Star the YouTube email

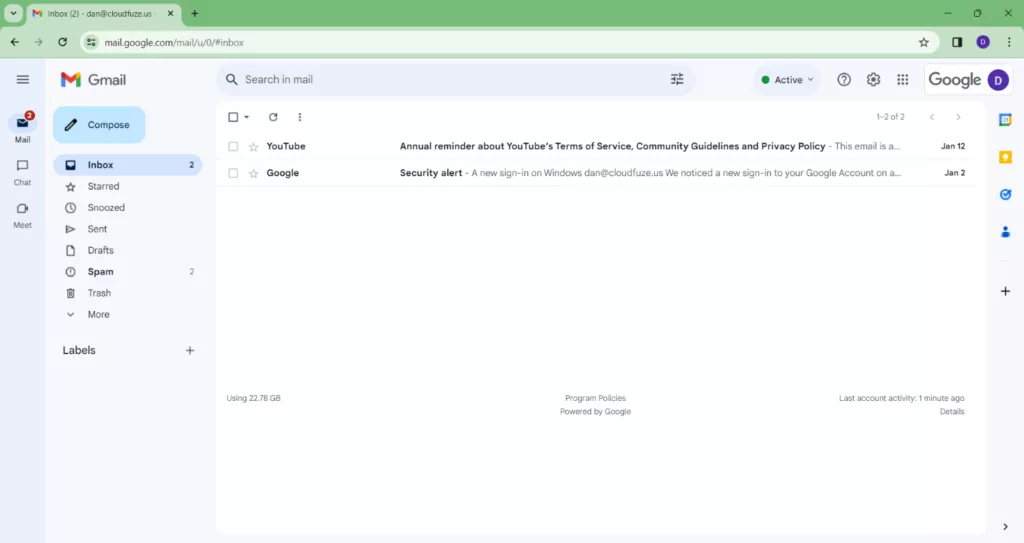coord(253,146)
